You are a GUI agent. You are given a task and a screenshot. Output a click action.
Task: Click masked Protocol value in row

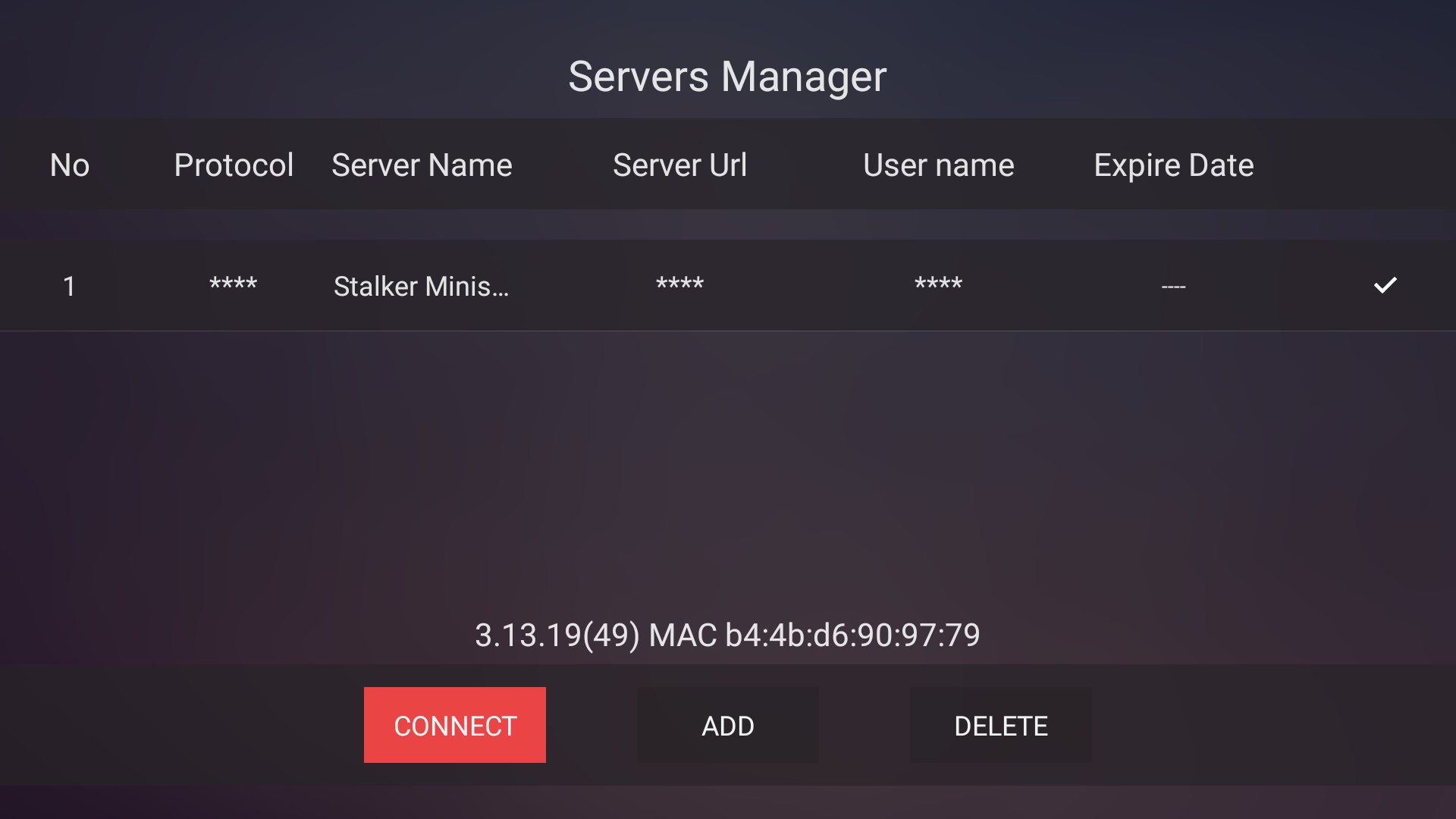[233, 286]
